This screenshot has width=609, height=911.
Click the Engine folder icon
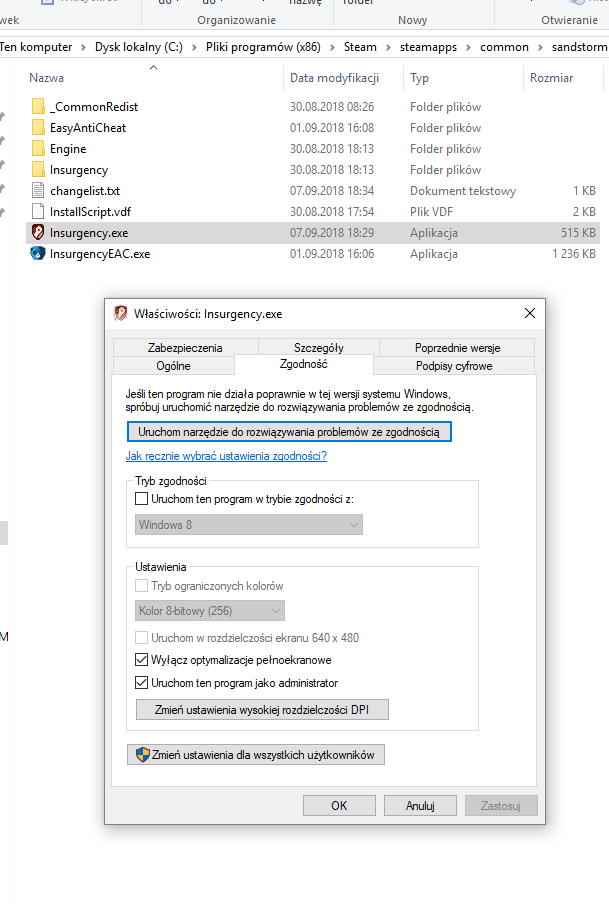click(x=38, y=149)
